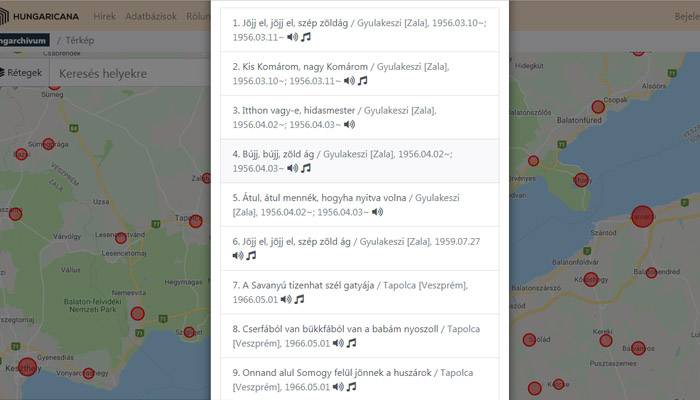Play audio for Átul, átul mennék entry

pos(377,213)
